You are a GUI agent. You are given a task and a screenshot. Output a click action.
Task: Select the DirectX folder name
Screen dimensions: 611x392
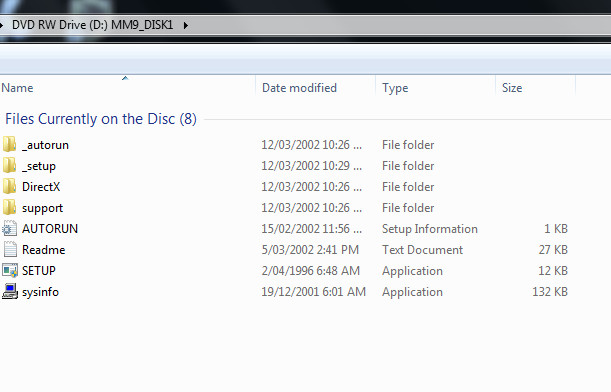41,187
